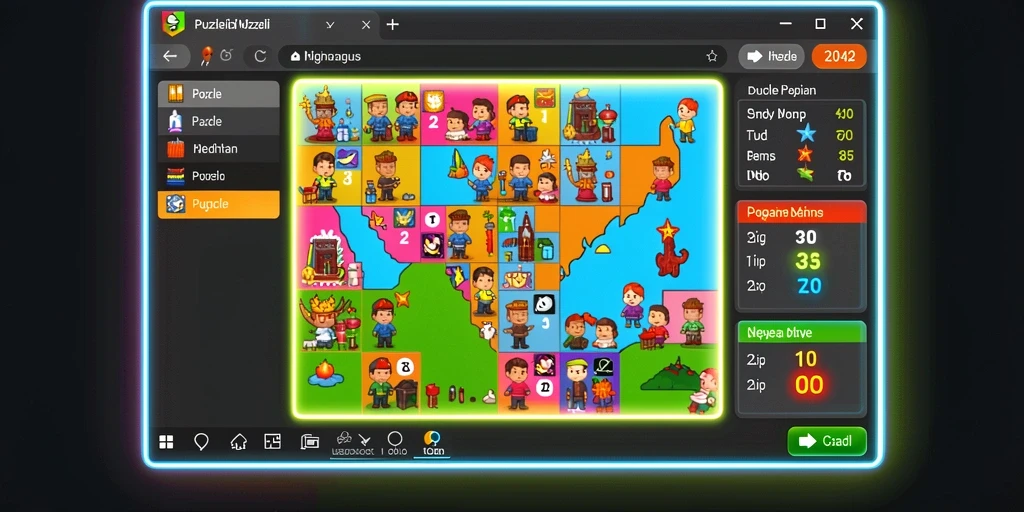The height and width of the screenshot is (512, 1024).
Task: Click the Windows start icon in taskbar
Action: tap(167, 442)
